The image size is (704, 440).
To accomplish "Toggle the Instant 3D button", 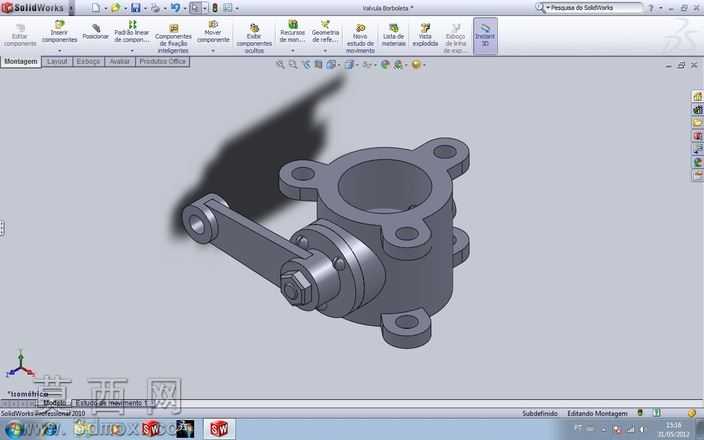I will coord(485,36).
